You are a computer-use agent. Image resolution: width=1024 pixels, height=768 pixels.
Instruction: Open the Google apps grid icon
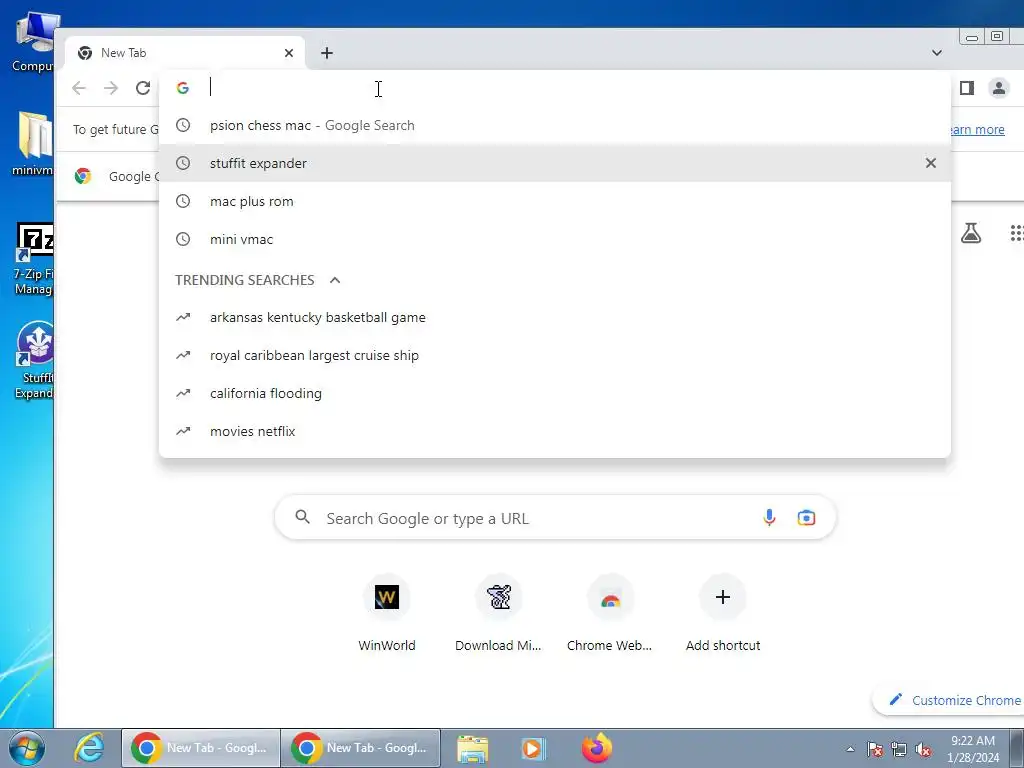(x=1017, y=232)
